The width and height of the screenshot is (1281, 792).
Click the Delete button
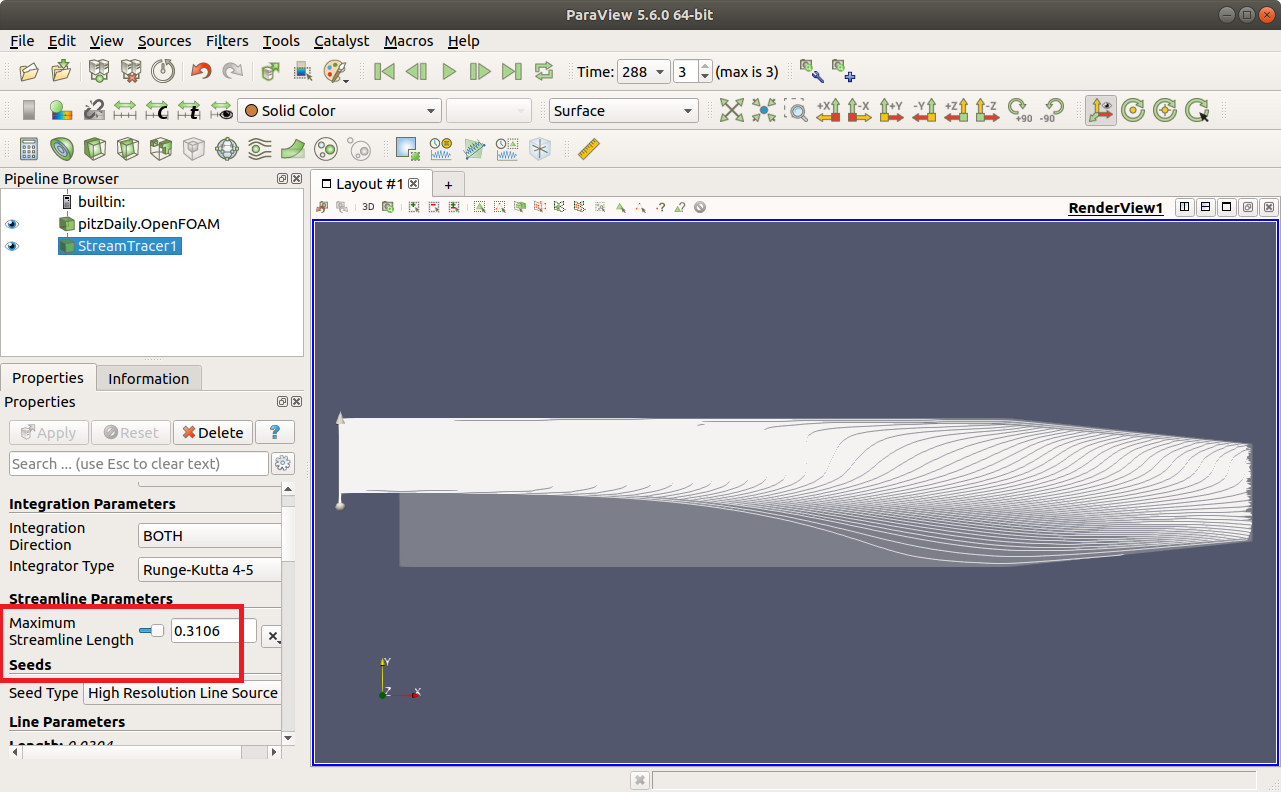tap(213, 433)
